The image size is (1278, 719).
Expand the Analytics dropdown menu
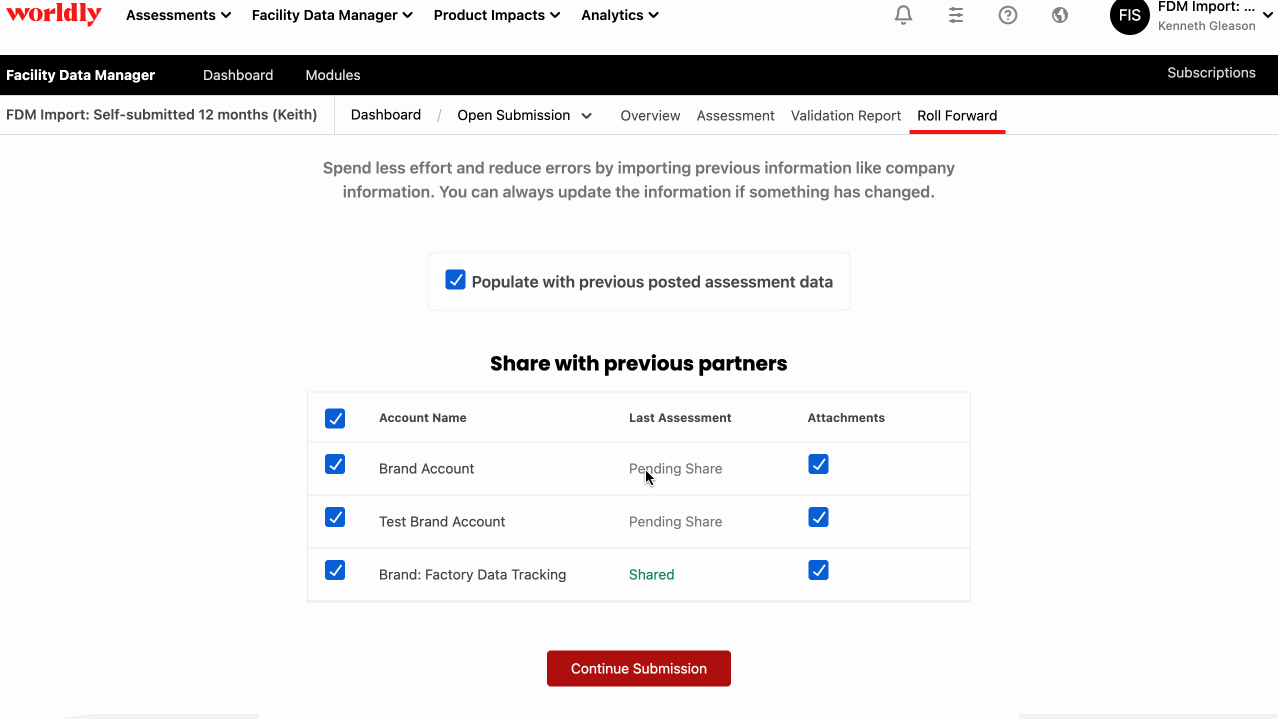[x=620, y=15]
